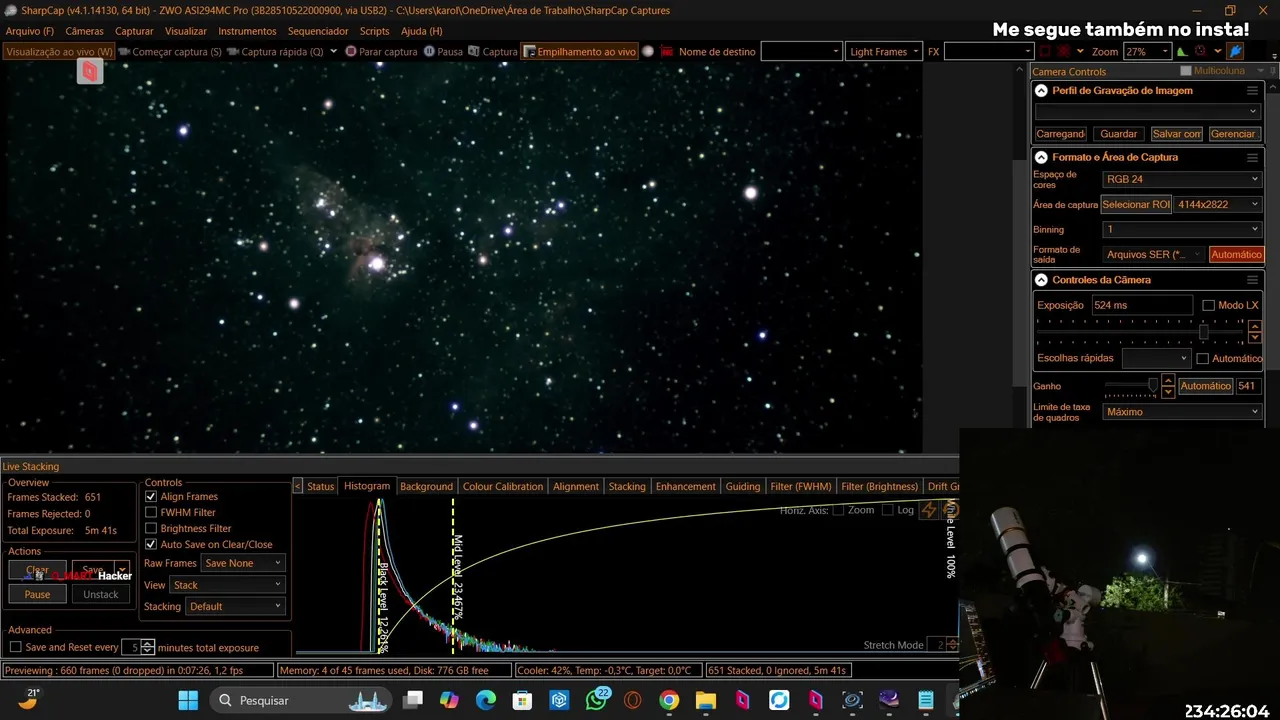This screenshot has width=1280, height=720.
Task: Open WhatsApp from the taskbar
Action: tap(597, 700)
